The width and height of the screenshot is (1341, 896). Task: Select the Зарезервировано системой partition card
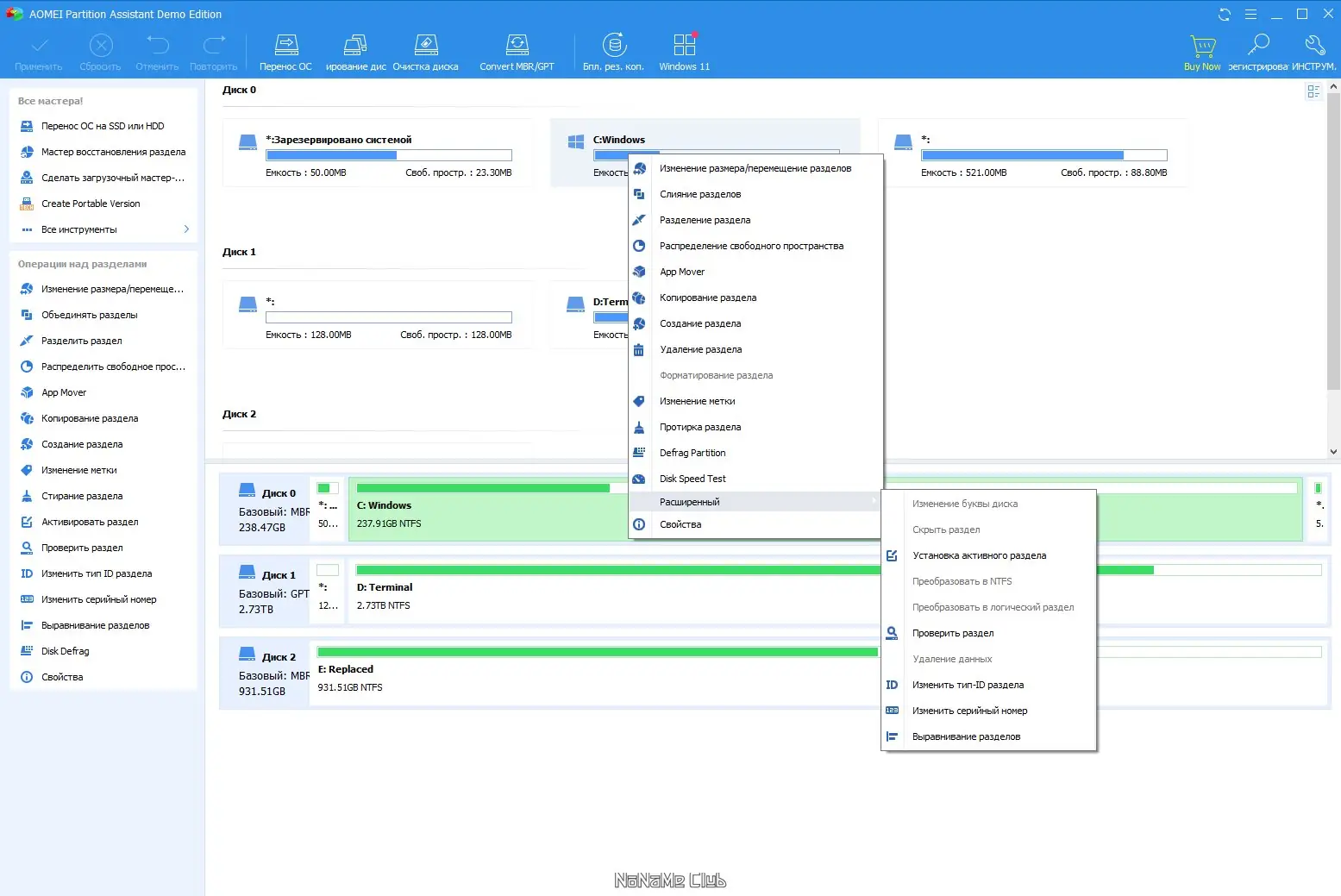[x=378, y=154]
